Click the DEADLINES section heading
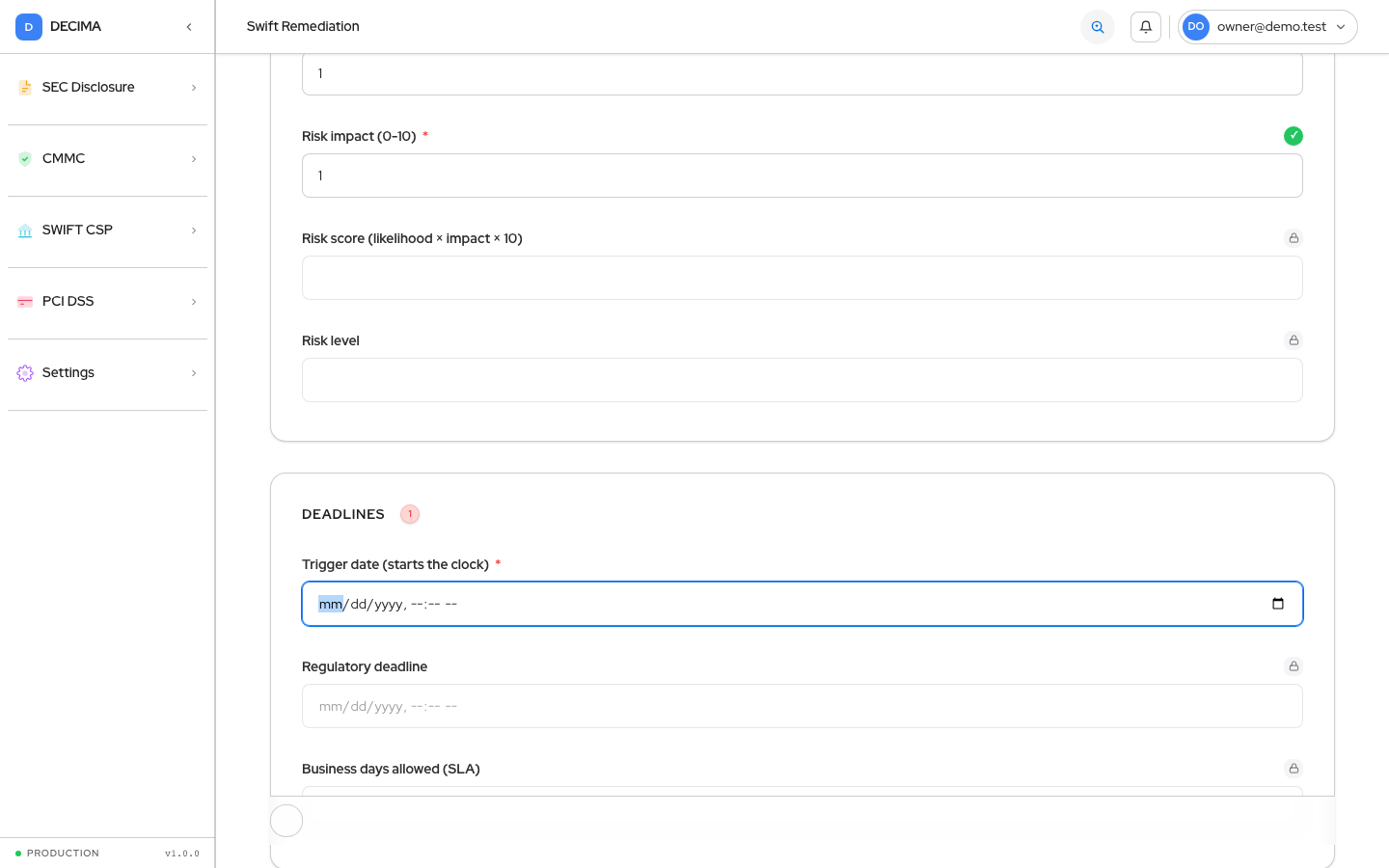The image size is (1389, 868). tap(343, 514)
